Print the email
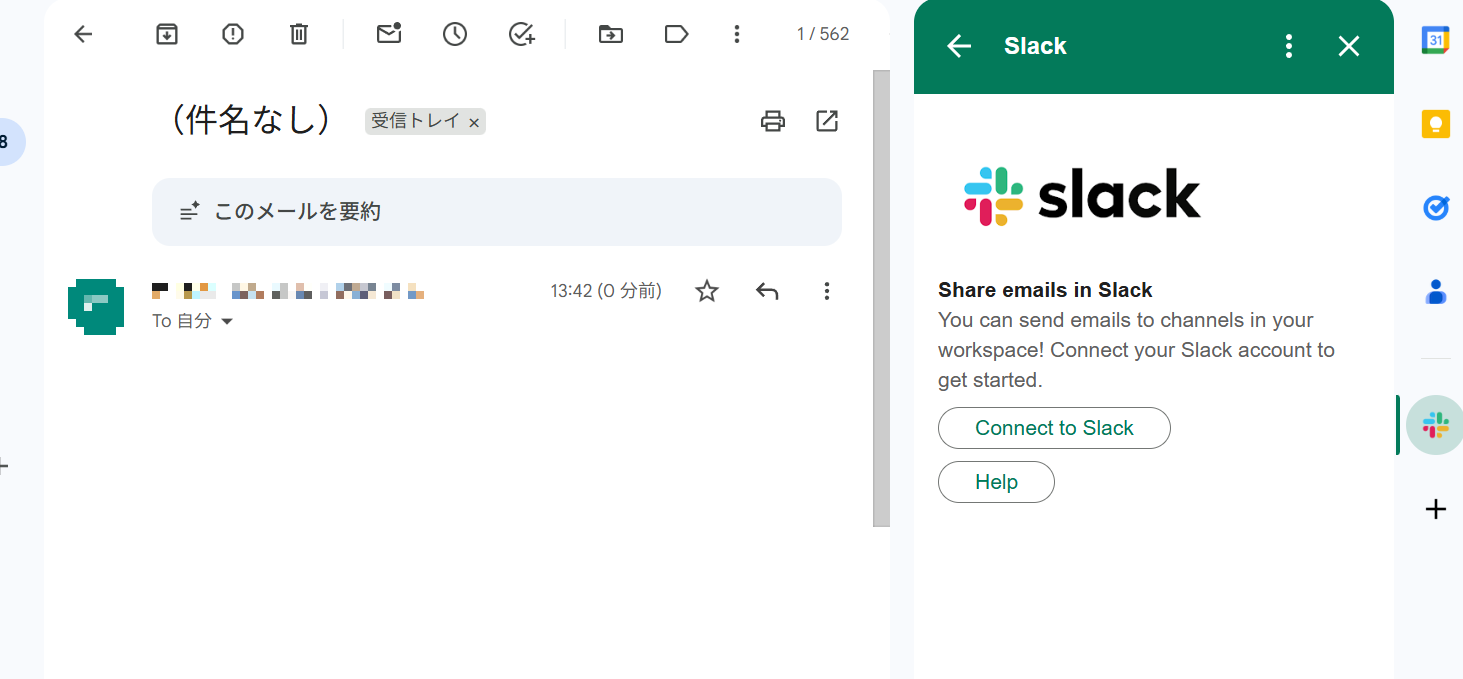Image resolution: width=1463 pixels, height=679 pixels. click(772, 120)
